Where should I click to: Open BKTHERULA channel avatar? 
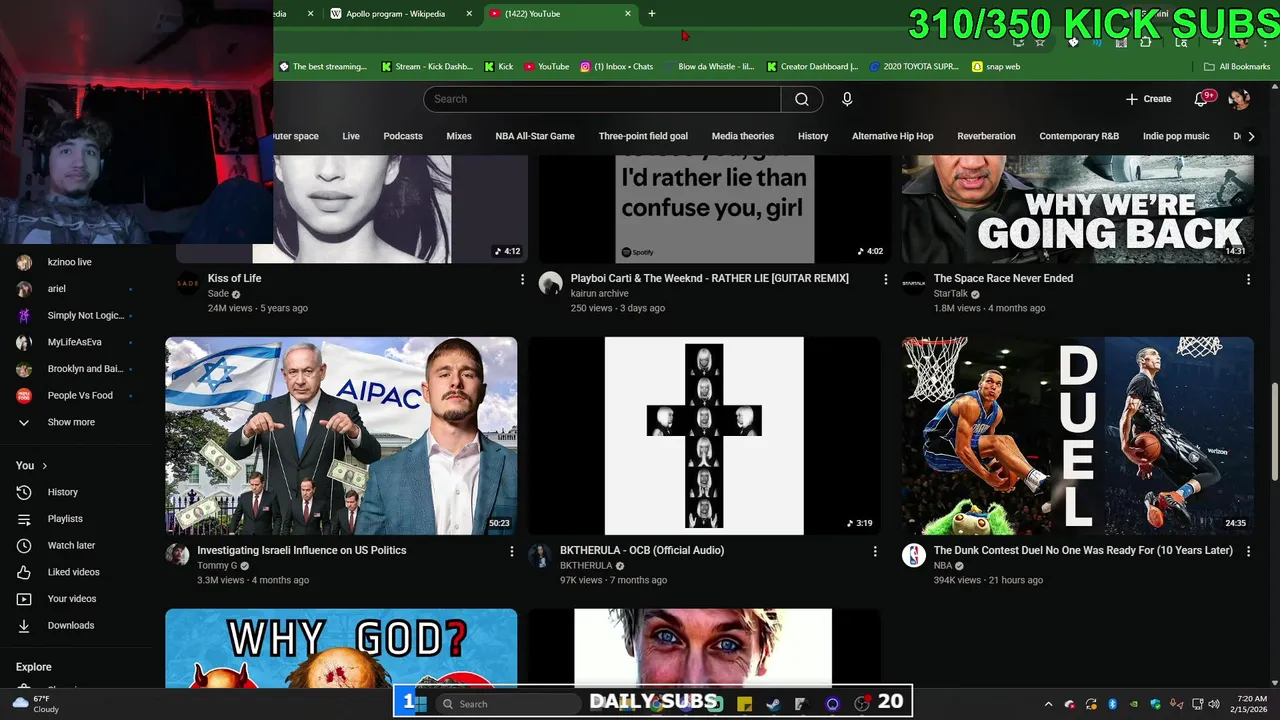coord(540,555)
